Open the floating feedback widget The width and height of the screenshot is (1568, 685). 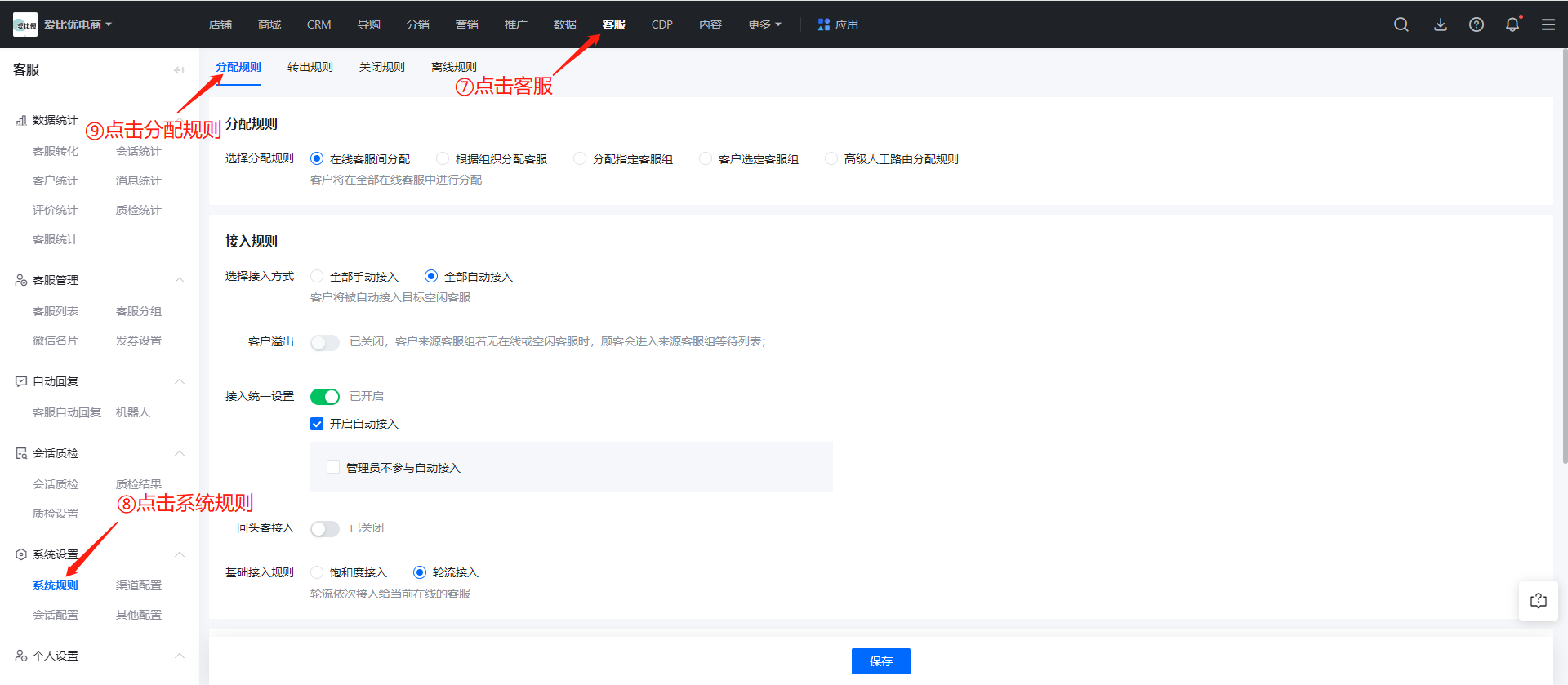(1539, 601)
